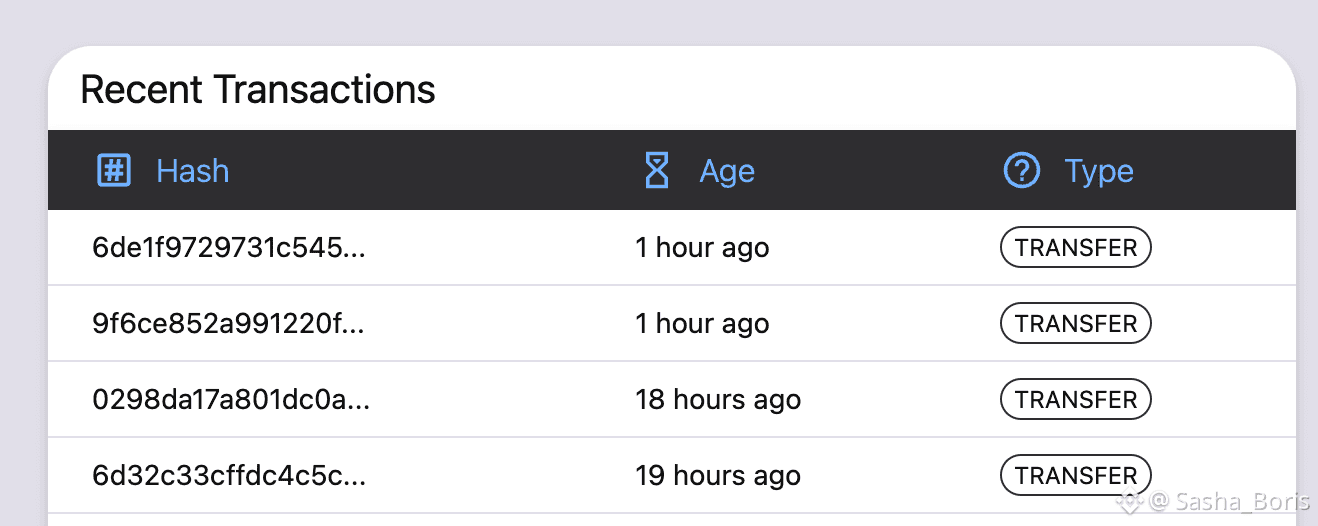Open transaction hash 6d32c33cffdc4c5c...
Image resolution: width=1318 pixels, height=526 pixels.
229,476
